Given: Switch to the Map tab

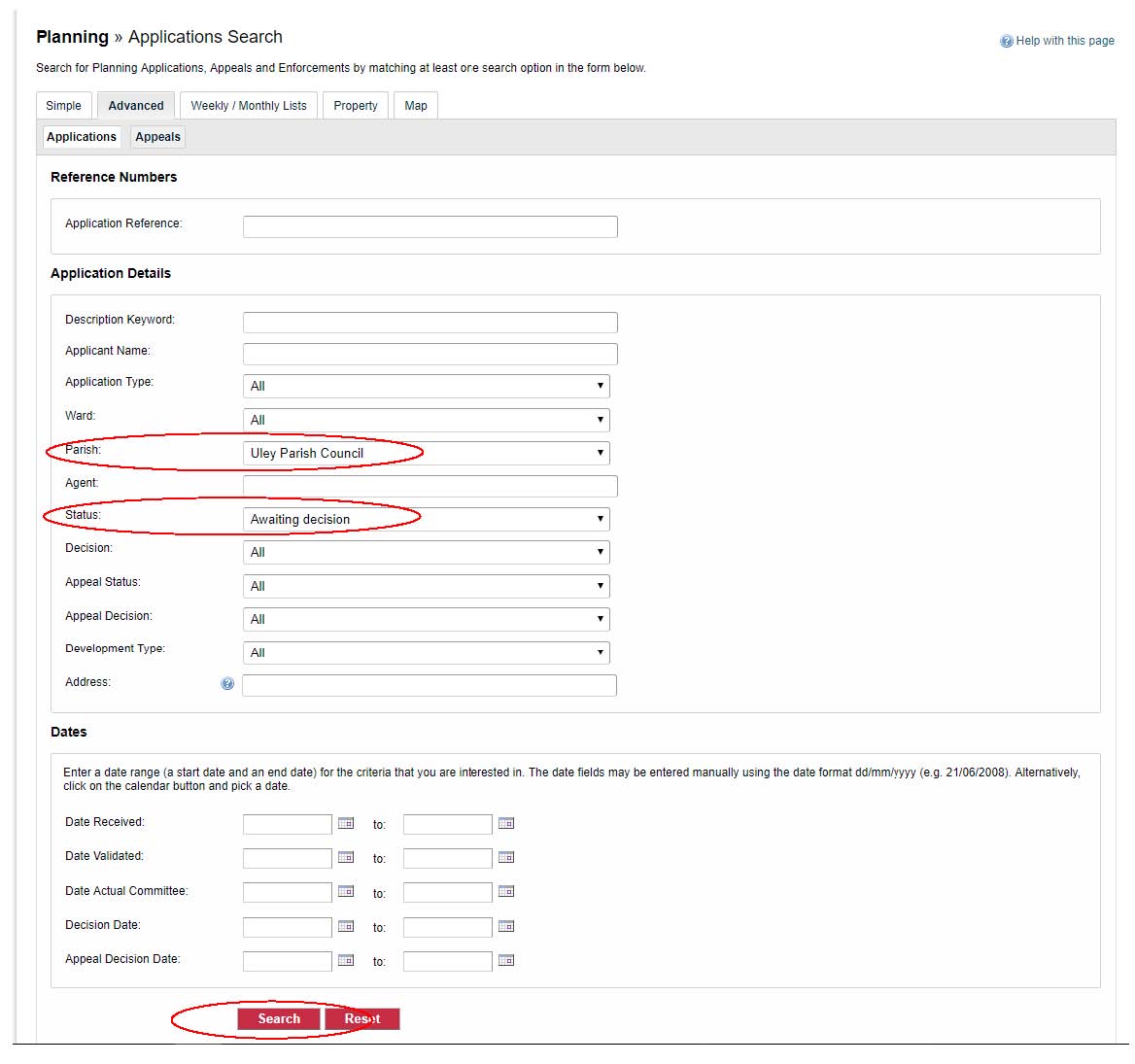Looking at the screenshot, I should (x=416, y=106).
